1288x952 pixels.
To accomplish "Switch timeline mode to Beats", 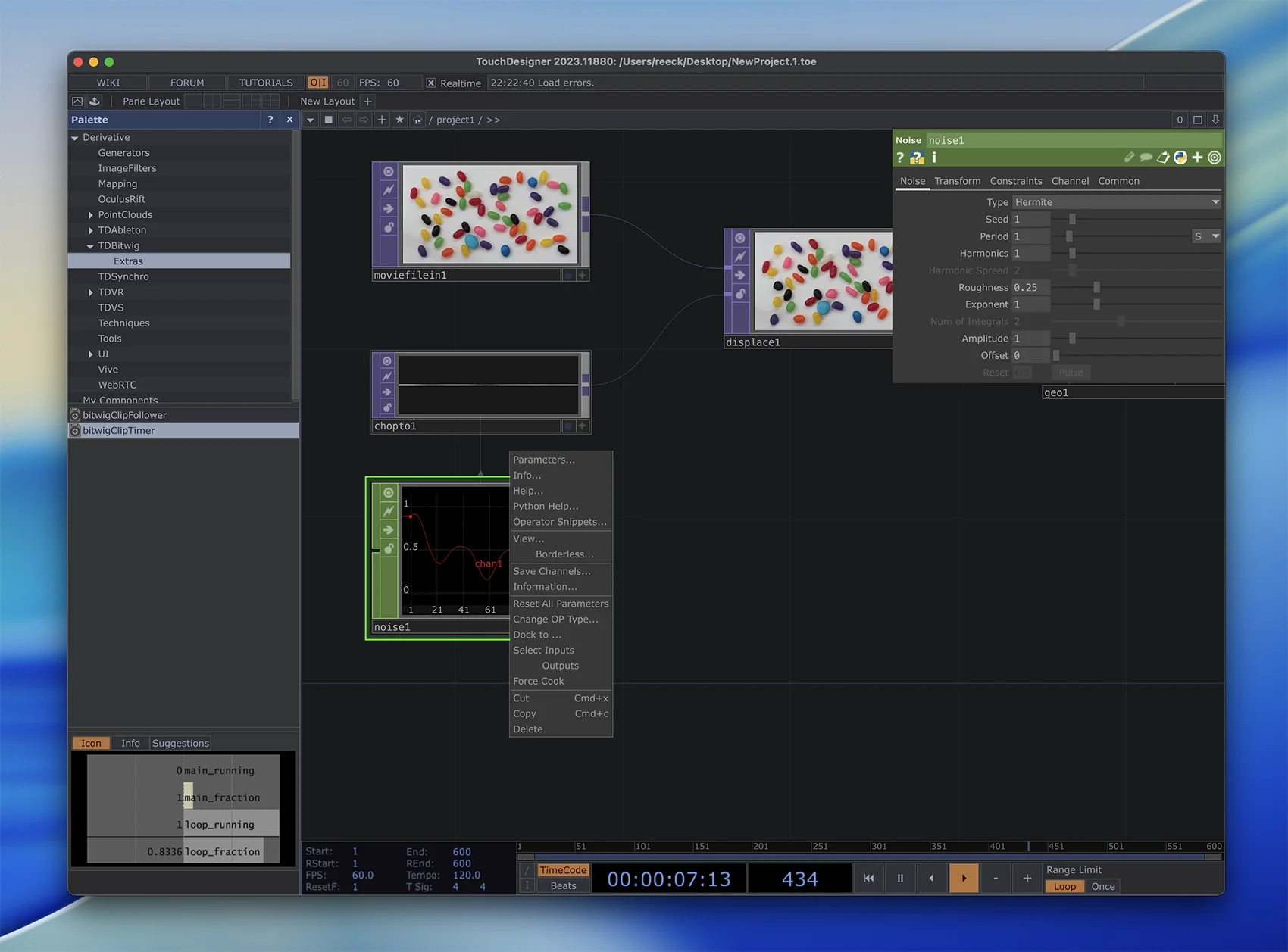I will (x=562, y=886).
